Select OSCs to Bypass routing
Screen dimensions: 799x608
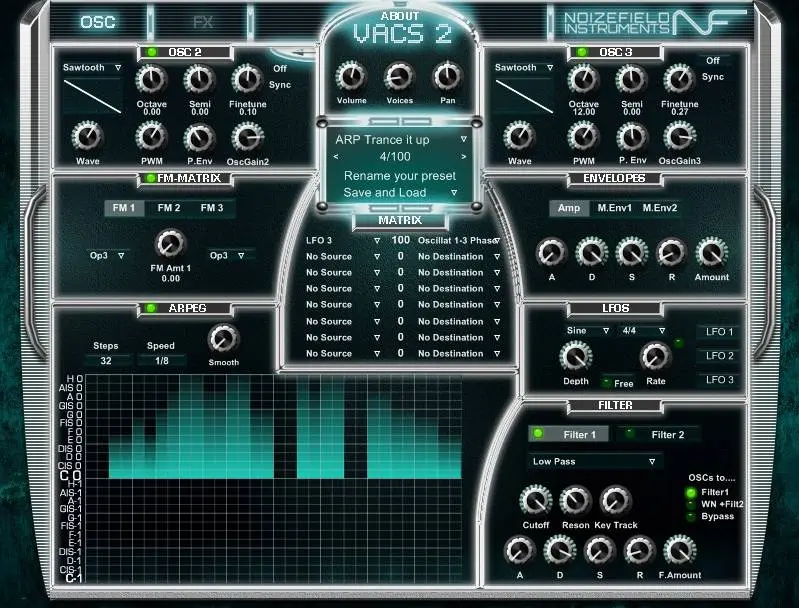point(691,516)
